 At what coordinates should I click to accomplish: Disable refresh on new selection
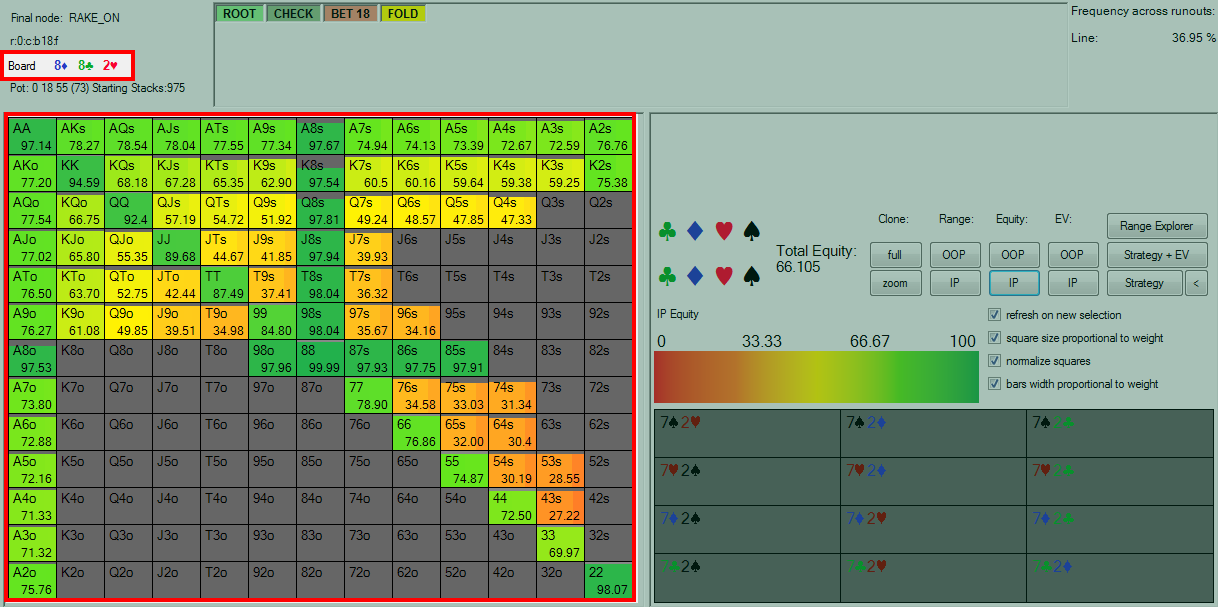(994, 315)
